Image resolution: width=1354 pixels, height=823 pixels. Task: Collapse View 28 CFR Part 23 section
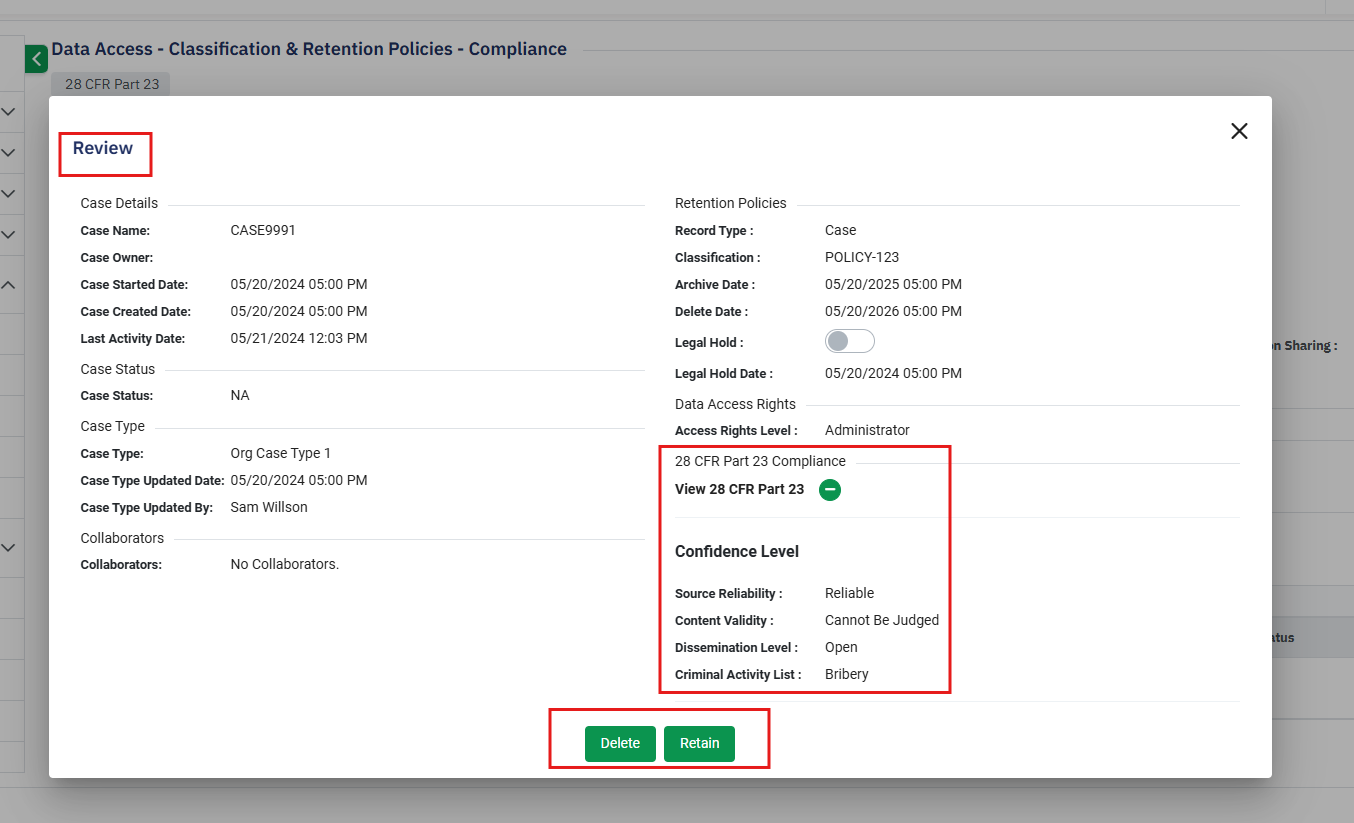[x=830, y=490]
